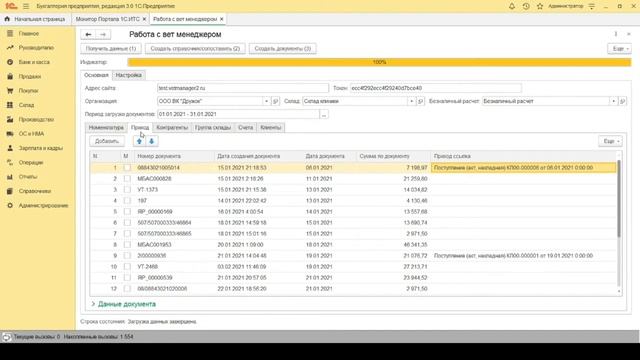Go forward with right arrow button
The height and width of the screenshot is (360, 640).
point(103,34)
